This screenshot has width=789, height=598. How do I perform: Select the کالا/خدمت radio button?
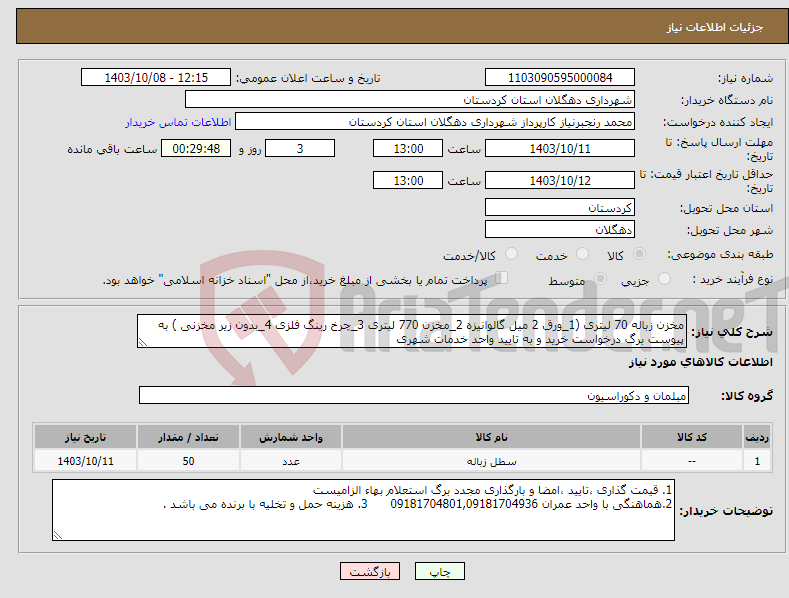[x=511, y=254]
